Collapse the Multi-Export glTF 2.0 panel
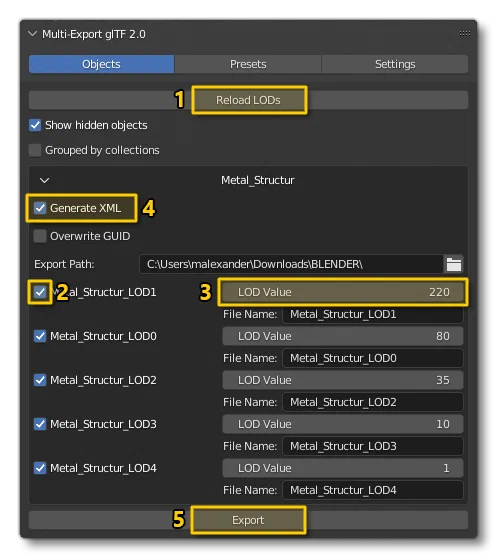The image size is (497, 558). pos(33,34)
